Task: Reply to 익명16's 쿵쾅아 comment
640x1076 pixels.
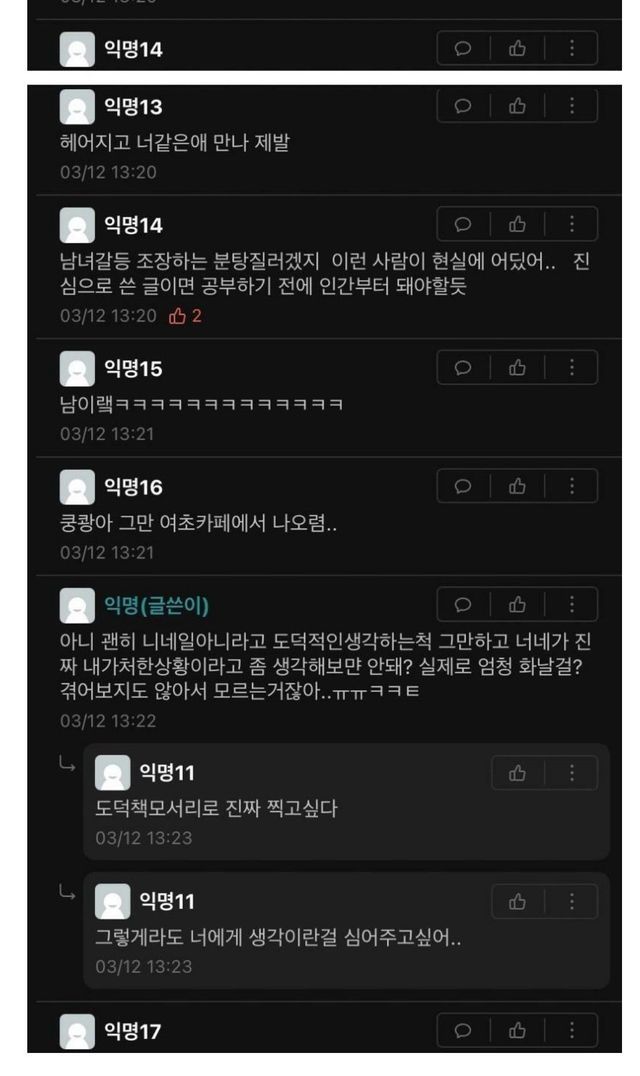Action: (463, 487)
